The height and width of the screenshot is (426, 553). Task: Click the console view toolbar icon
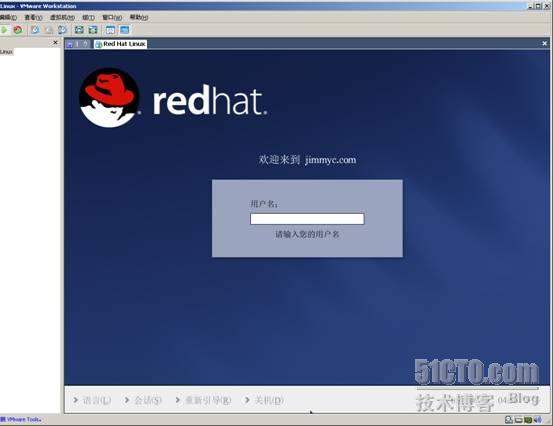point(124,30)
